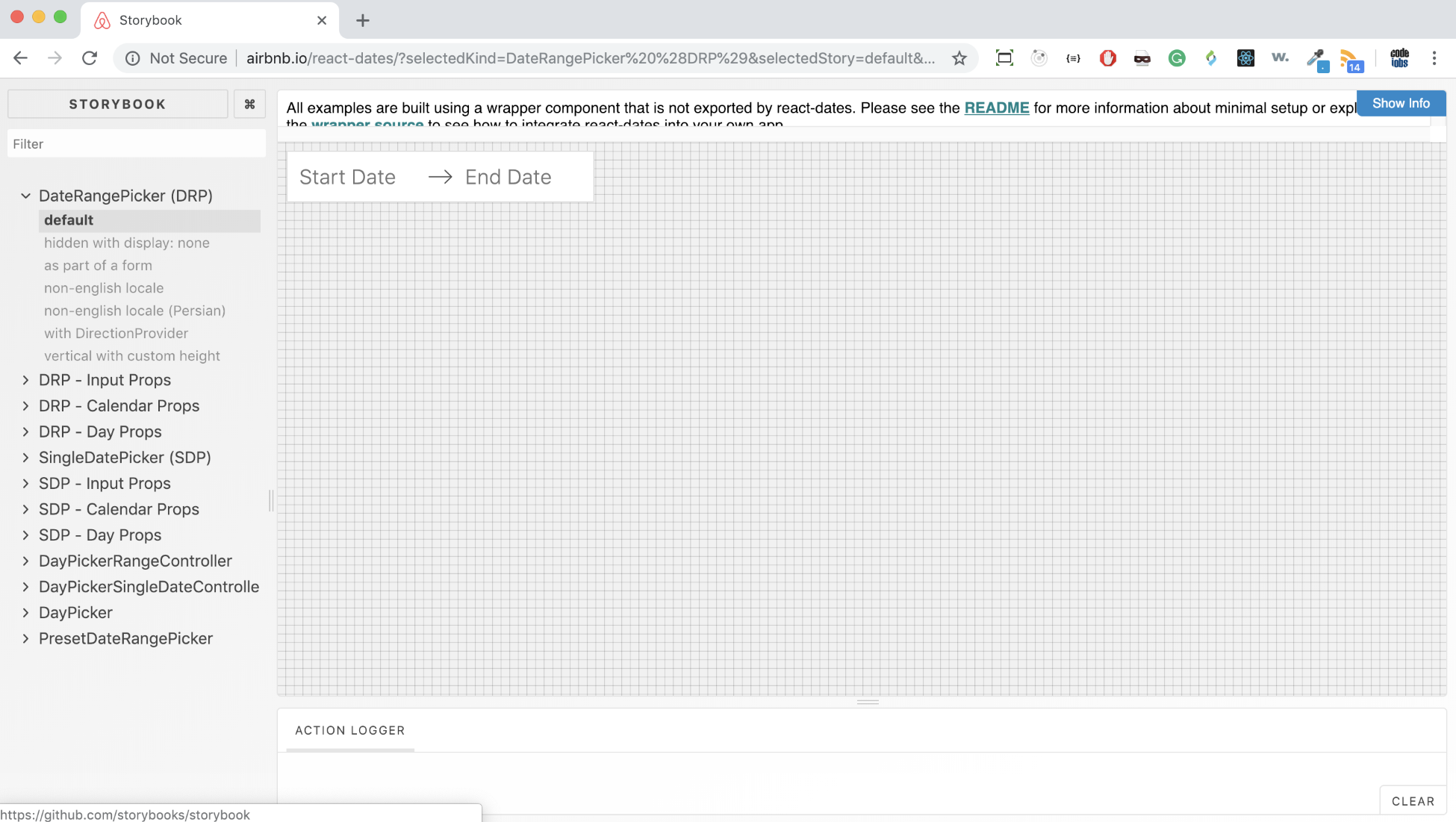This screenshot has height=822, width=1456.
Task: Open the RSS feed reader extension
Action: [x=1350, y=58]
